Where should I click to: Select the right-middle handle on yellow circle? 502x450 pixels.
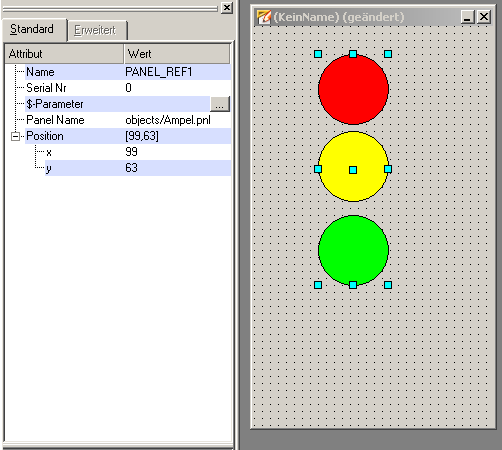(x=388, y=169)
